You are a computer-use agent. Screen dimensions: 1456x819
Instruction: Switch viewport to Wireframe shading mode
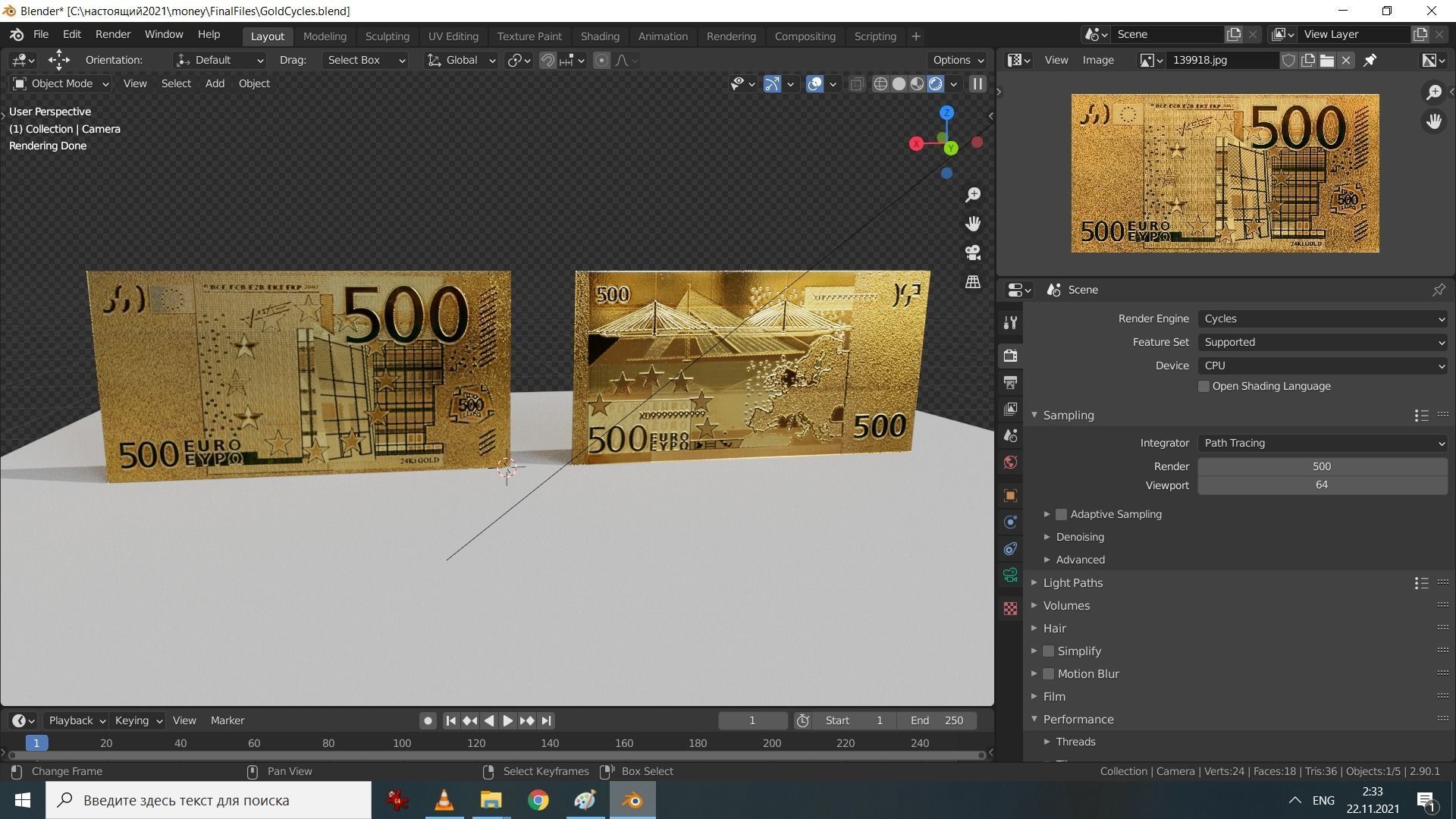tap(880, 83)
